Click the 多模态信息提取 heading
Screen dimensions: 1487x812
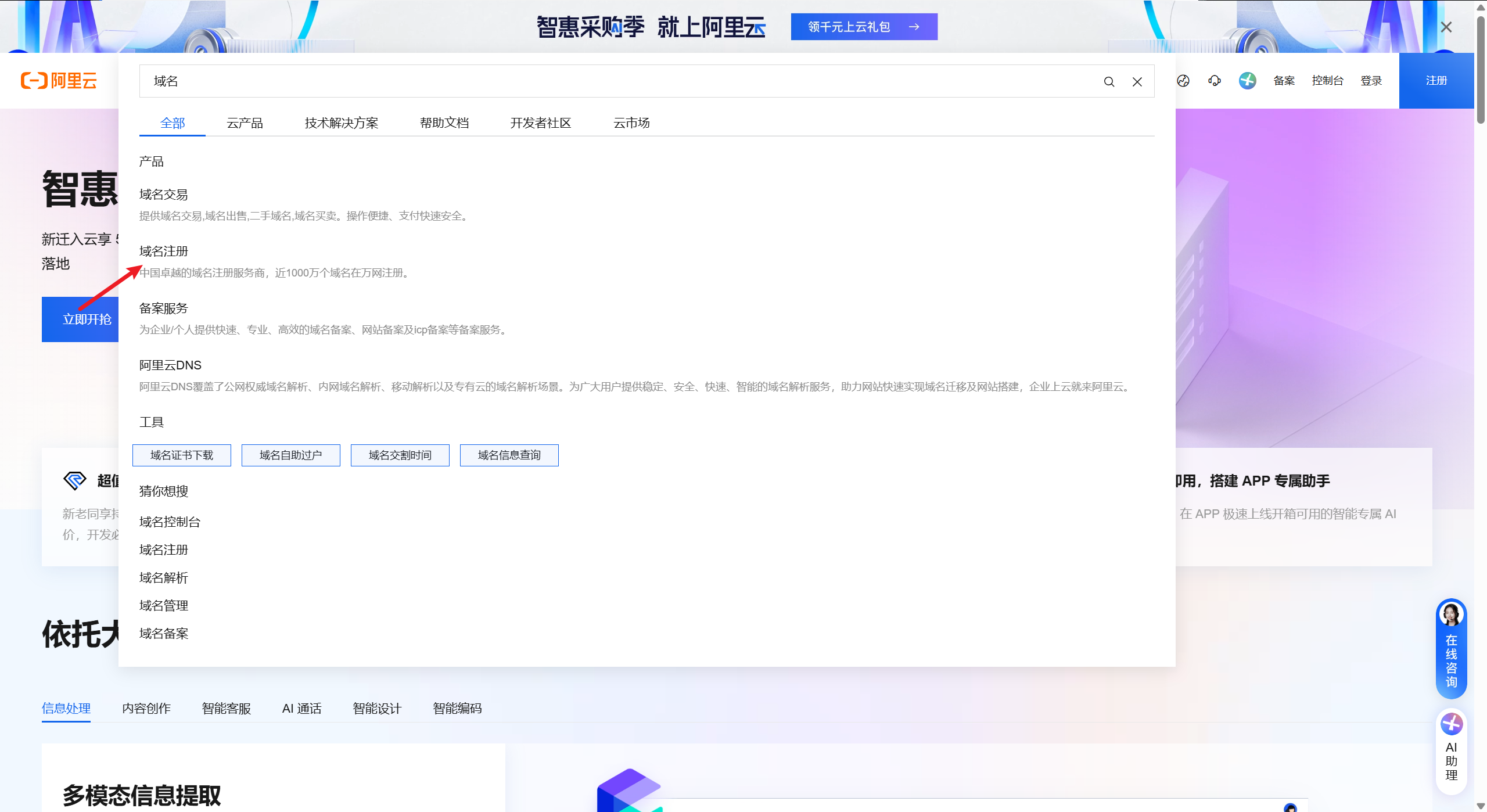pyautogui.click(x=142, y=795)
